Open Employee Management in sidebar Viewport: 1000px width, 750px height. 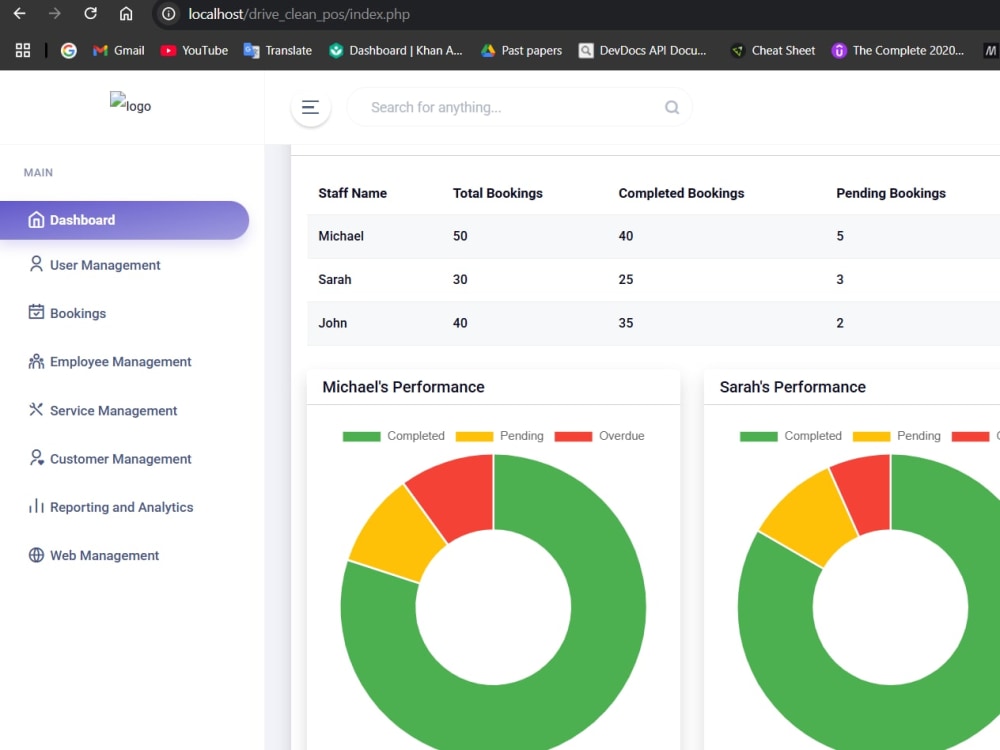coord(110,362)
